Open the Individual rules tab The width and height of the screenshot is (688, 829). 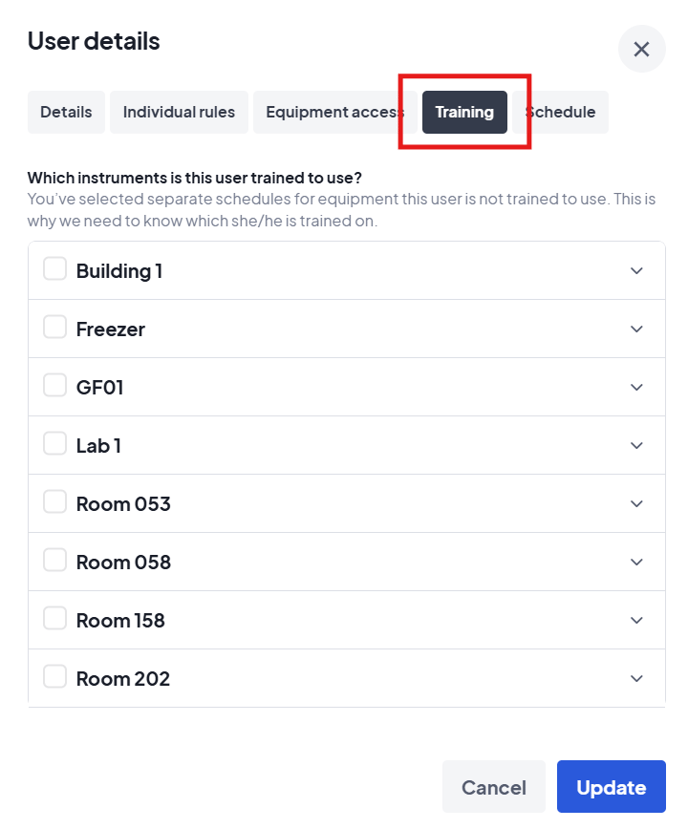pos(179,112)
